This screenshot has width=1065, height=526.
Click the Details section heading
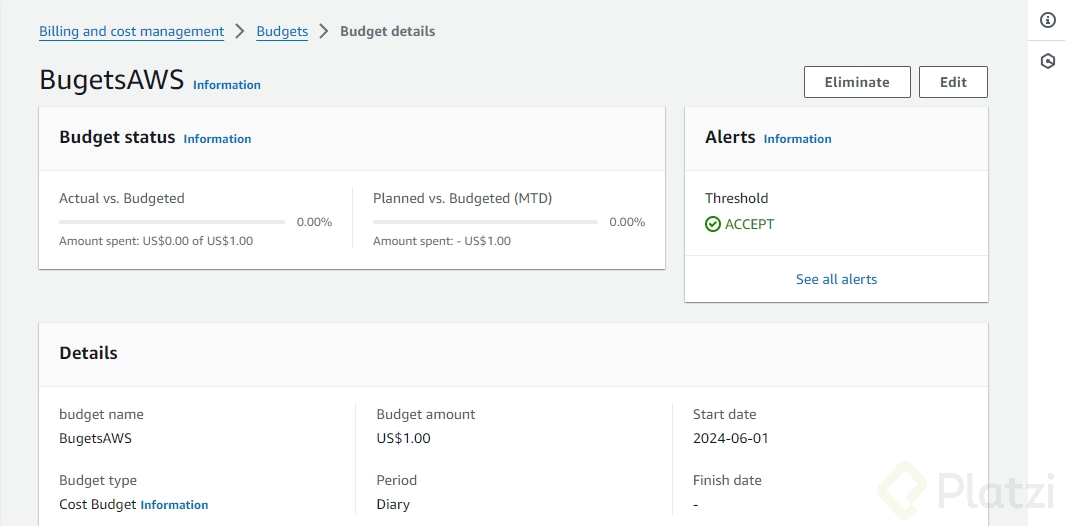point(88,353)
